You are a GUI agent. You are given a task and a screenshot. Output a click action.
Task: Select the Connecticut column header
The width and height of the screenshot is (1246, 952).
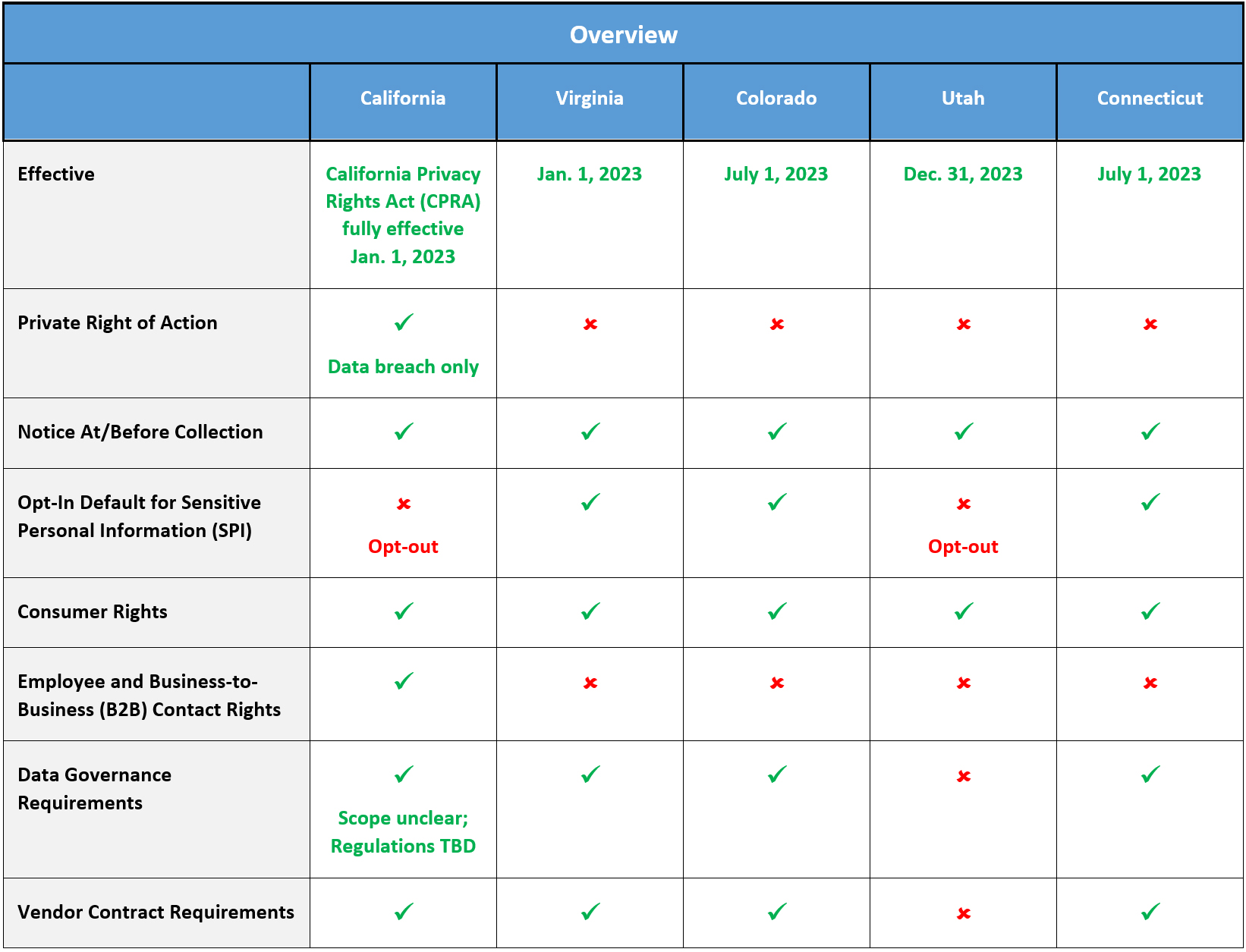tap(1150, 99)
